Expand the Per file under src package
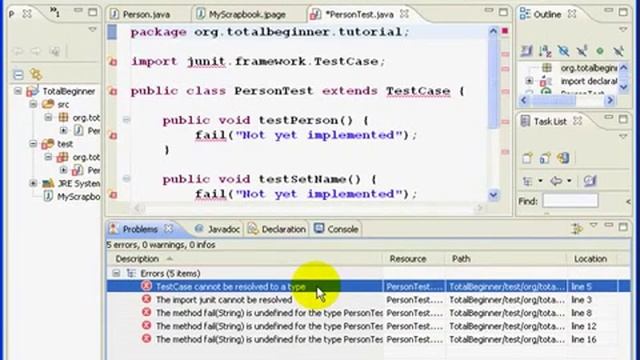640x360 pixels. click(63, 131)
